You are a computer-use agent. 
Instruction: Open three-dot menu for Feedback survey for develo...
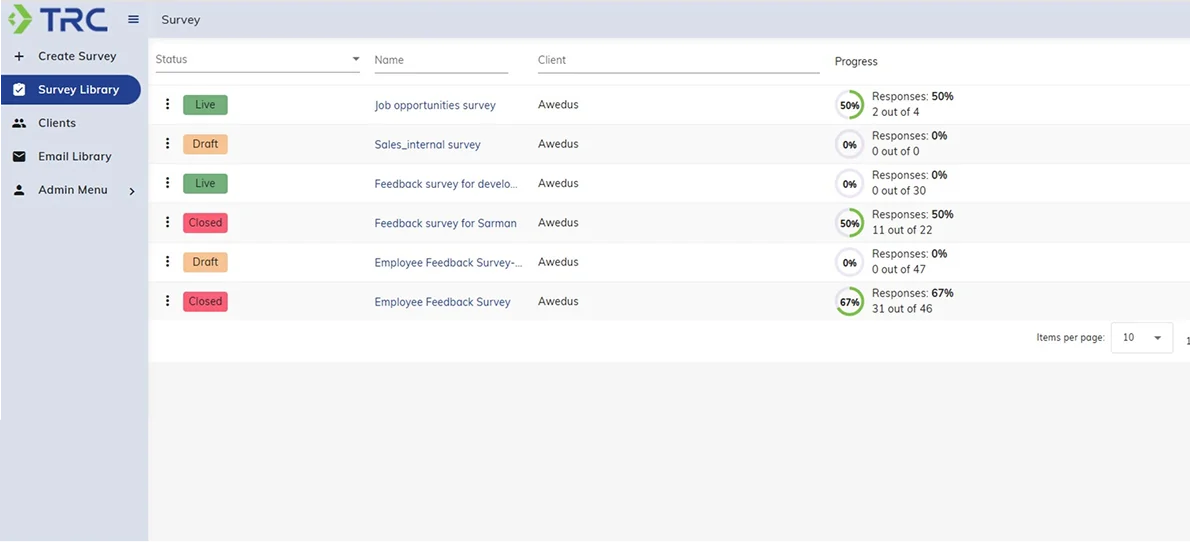168,183
